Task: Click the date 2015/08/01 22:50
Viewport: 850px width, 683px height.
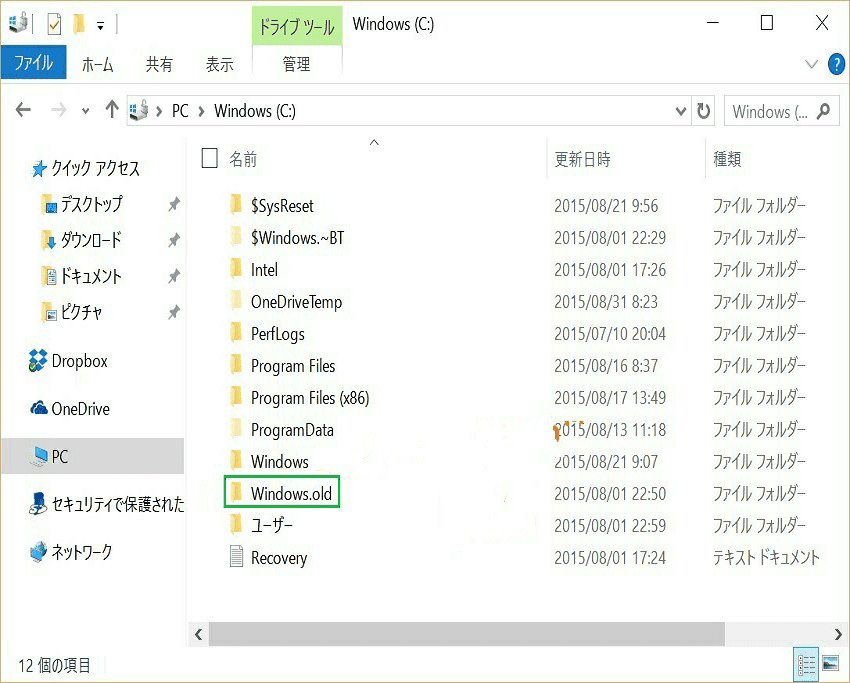Action: pyautogui.click(x=610, y=494)
